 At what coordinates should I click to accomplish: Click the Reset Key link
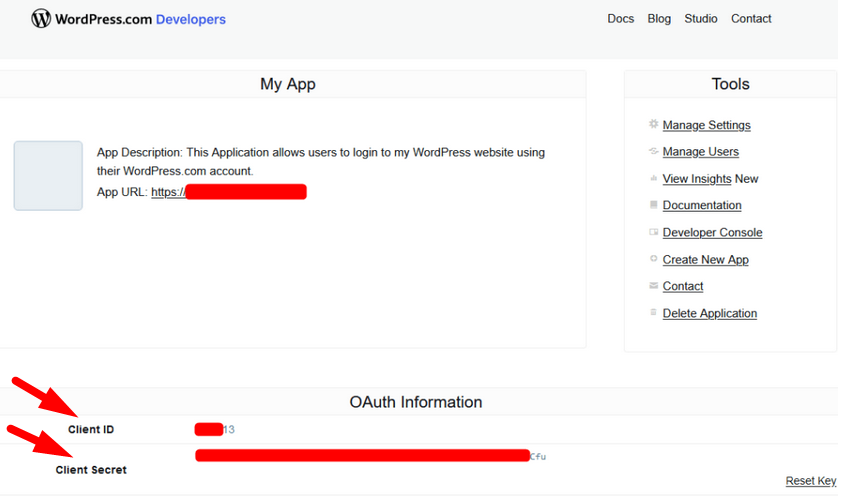810,481
